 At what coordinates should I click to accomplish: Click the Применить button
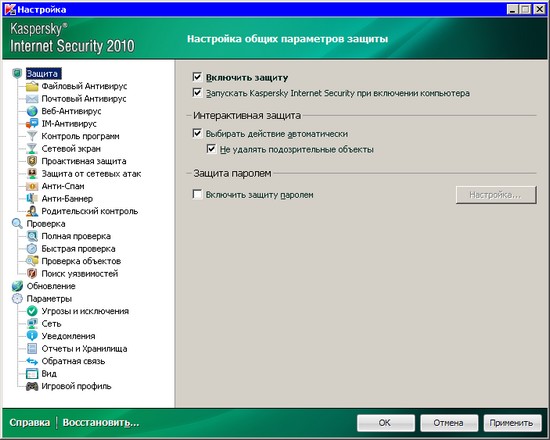pyautogui.click(x=512, y=423)
